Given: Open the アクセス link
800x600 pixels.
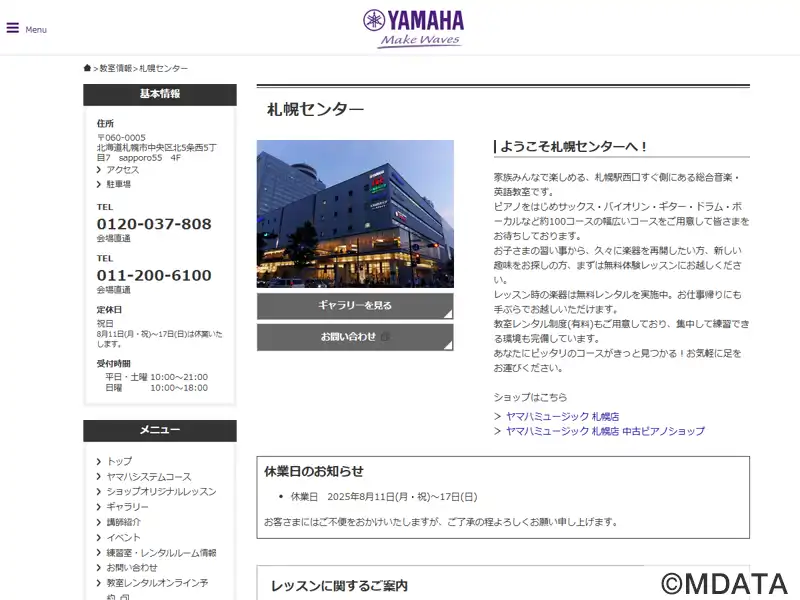Looking at the screenshot, I should (x=122, y=170).
